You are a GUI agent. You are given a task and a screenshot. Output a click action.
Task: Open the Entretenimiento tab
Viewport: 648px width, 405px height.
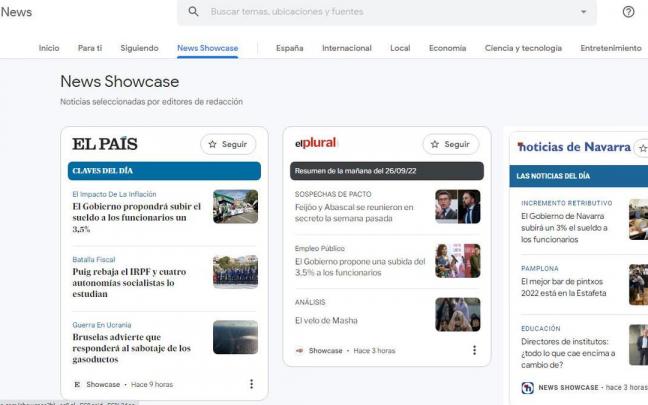point(611,48)
